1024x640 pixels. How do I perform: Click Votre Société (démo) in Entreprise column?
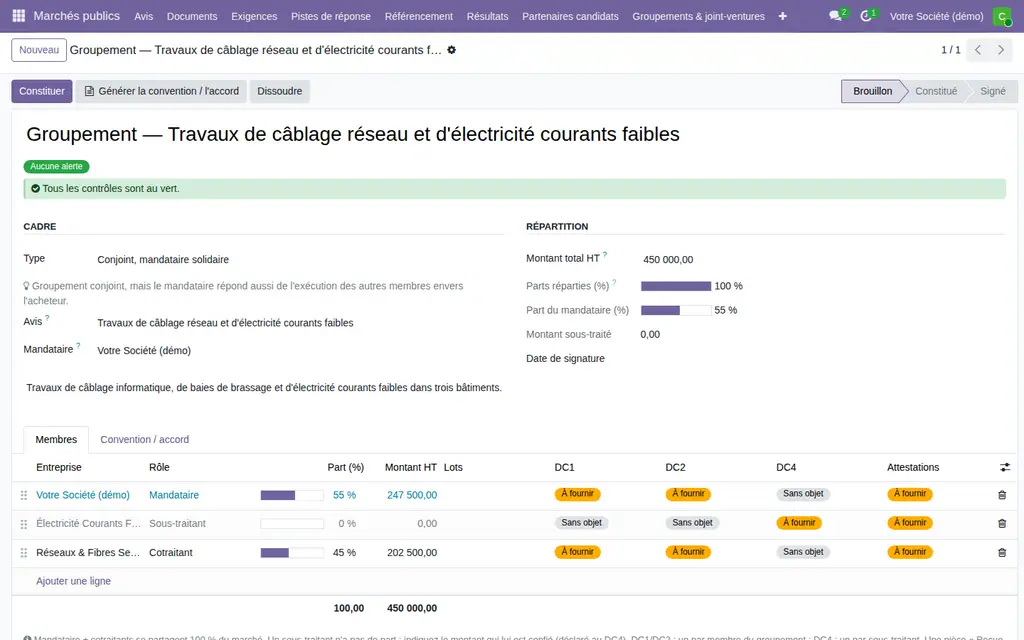[83, 495]
